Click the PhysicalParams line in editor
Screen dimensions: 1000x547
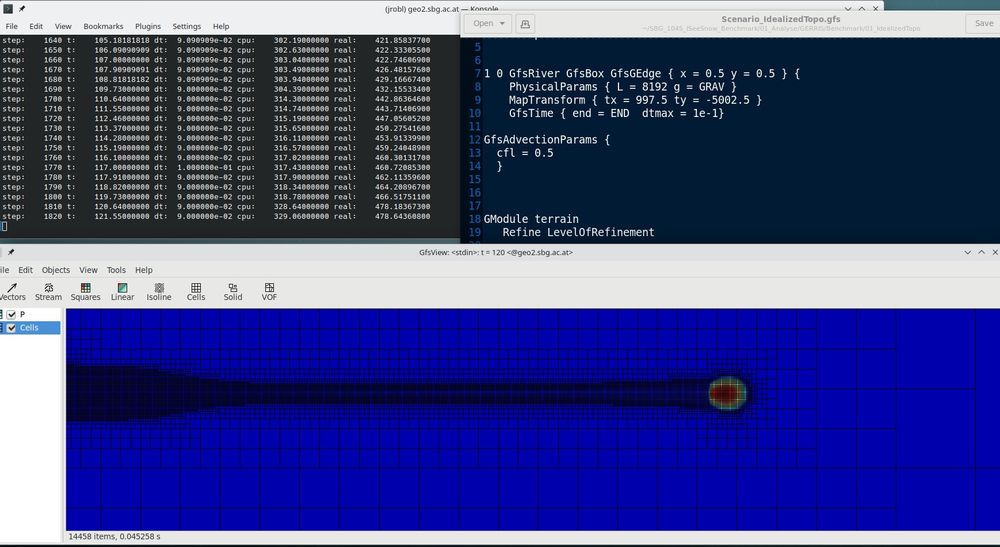coord(622,87)
